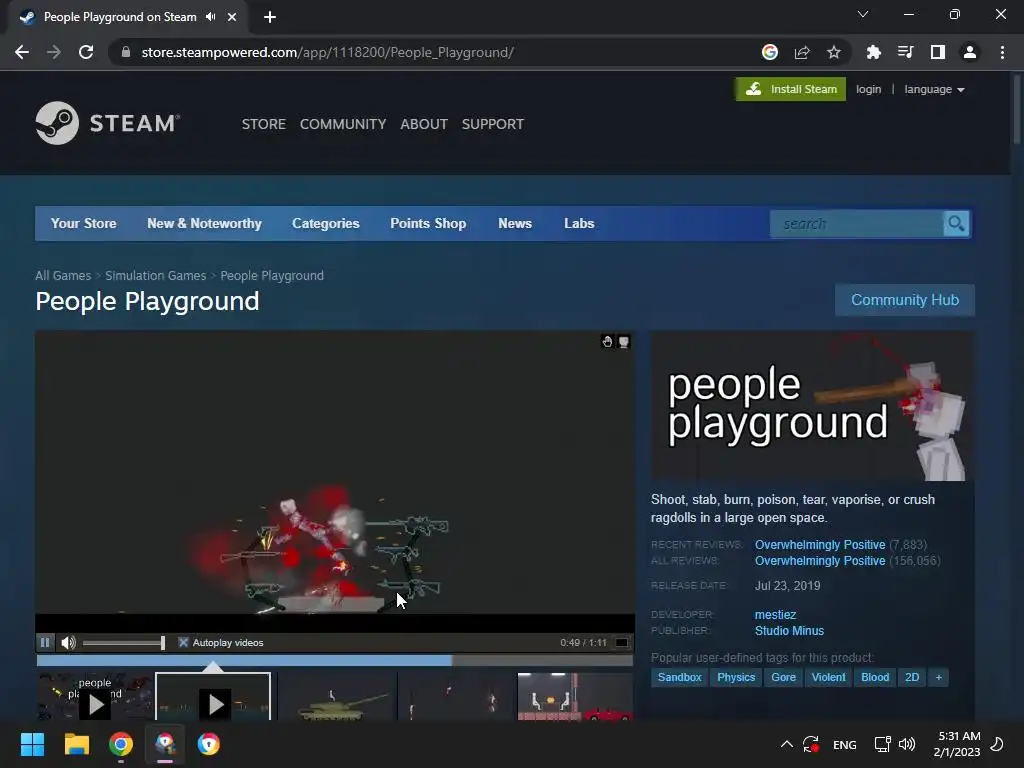Viewport: 1024px width, 768px height.
Task: Expand the tab search chevron
Action: tap(863, 14)
